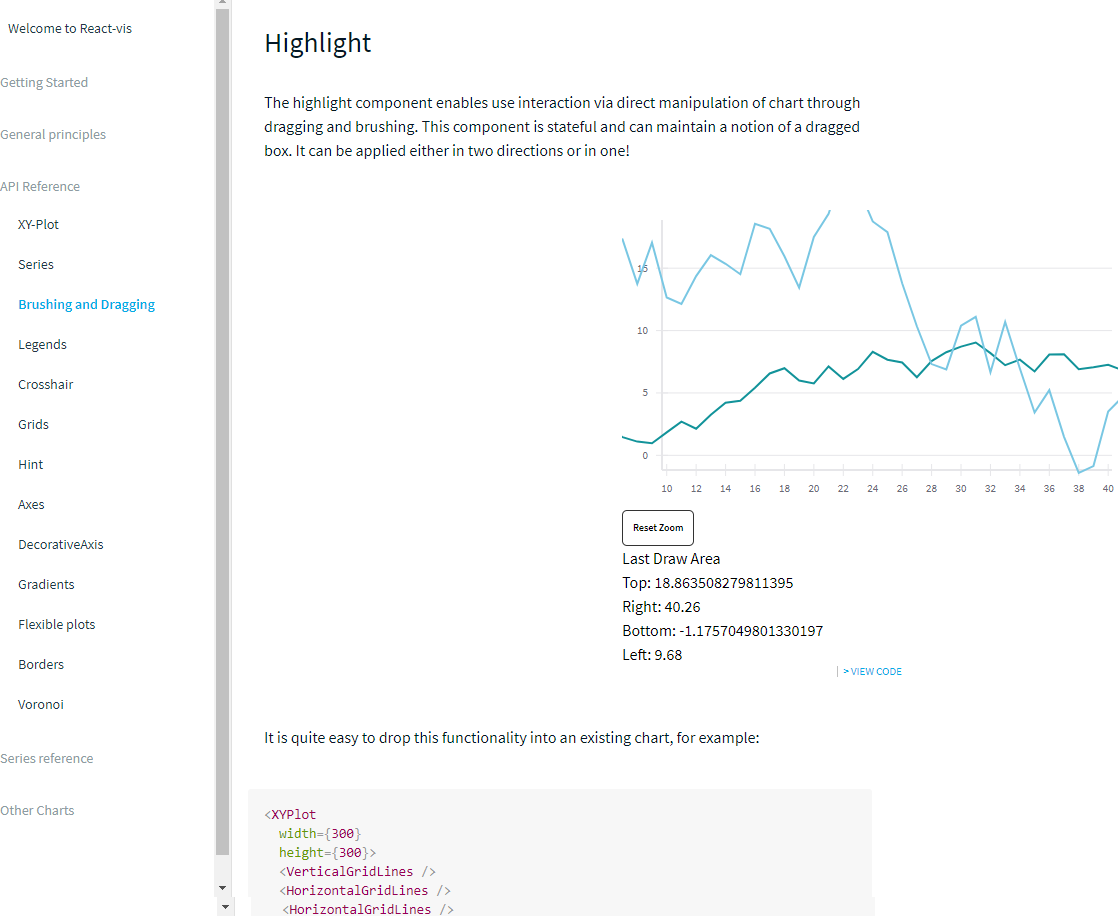Open the Voronoi documentation
This screenshot has width=1118, height=916.
click(x=40, y=704)
